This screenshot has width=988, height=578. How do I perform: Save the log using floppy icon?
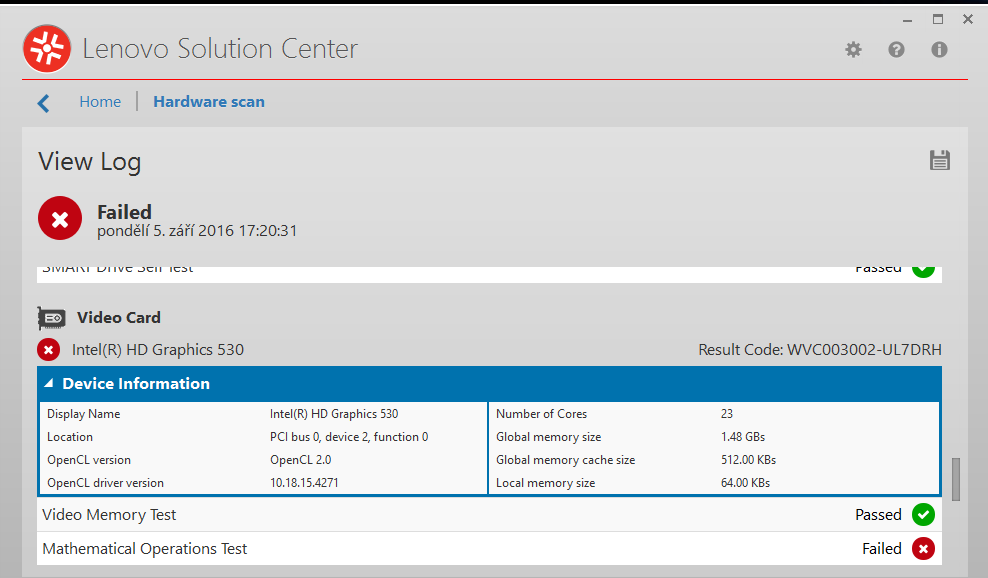939,160
